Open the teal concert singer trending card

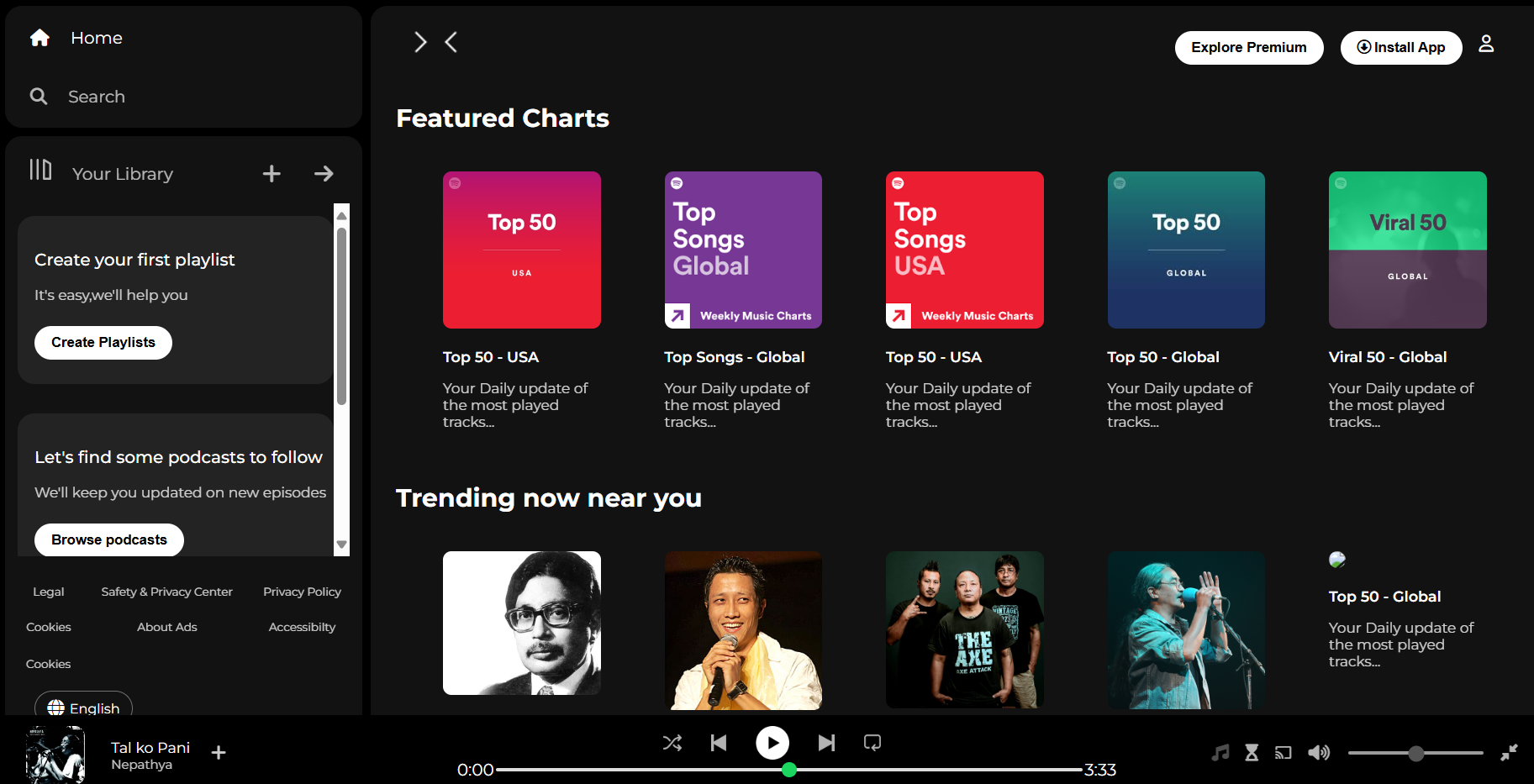click(x=1186, y=630)
